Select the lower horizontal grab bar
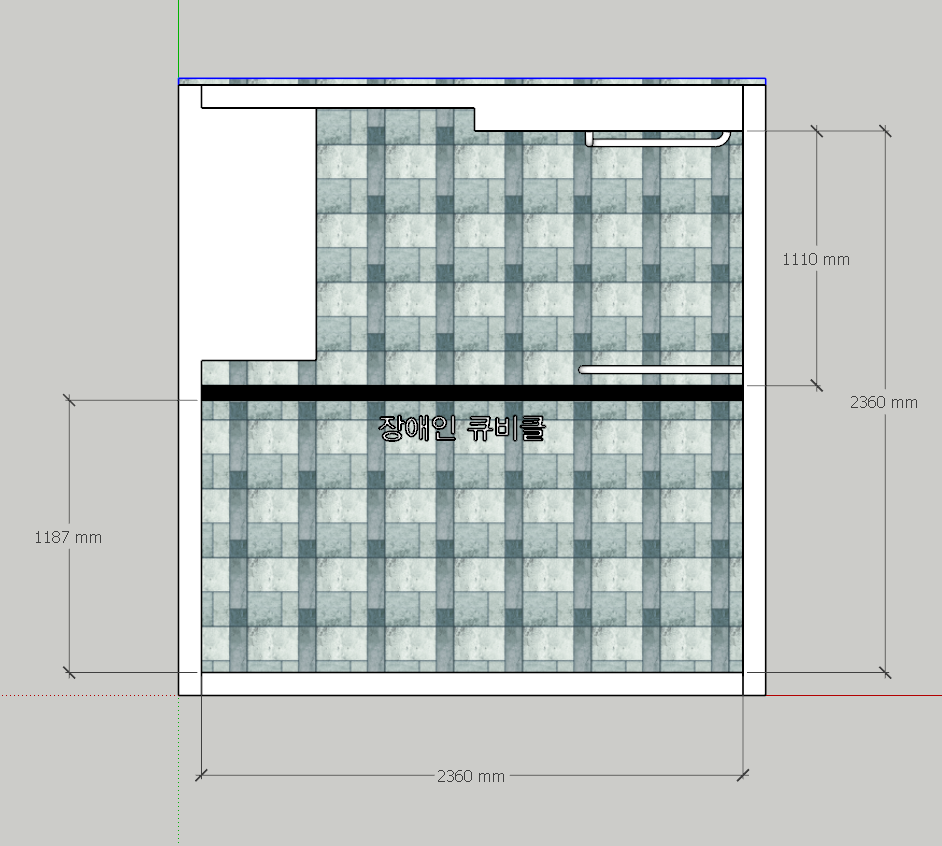Image resolution: width=942 pixels, height=846 pixels. coord(660,370)
